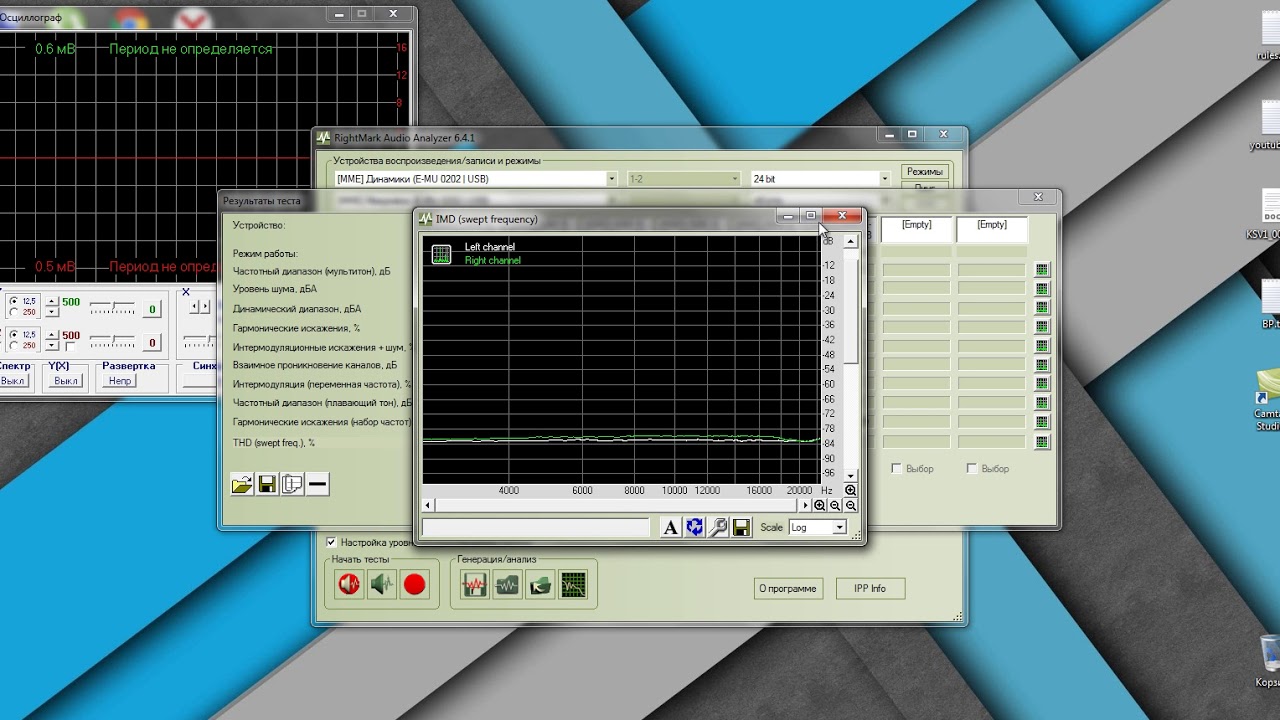Open graph for noise level row
This screenshot has width=1280, height=720.
tap(1042, 289)
